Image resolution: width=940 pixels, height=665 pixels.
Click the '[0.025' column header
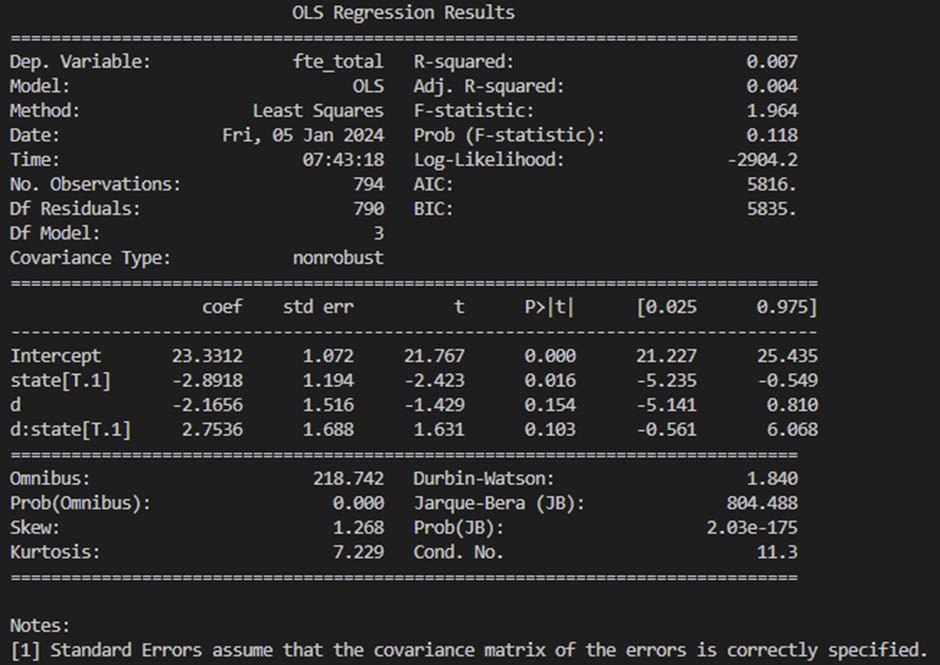(667, 307)
